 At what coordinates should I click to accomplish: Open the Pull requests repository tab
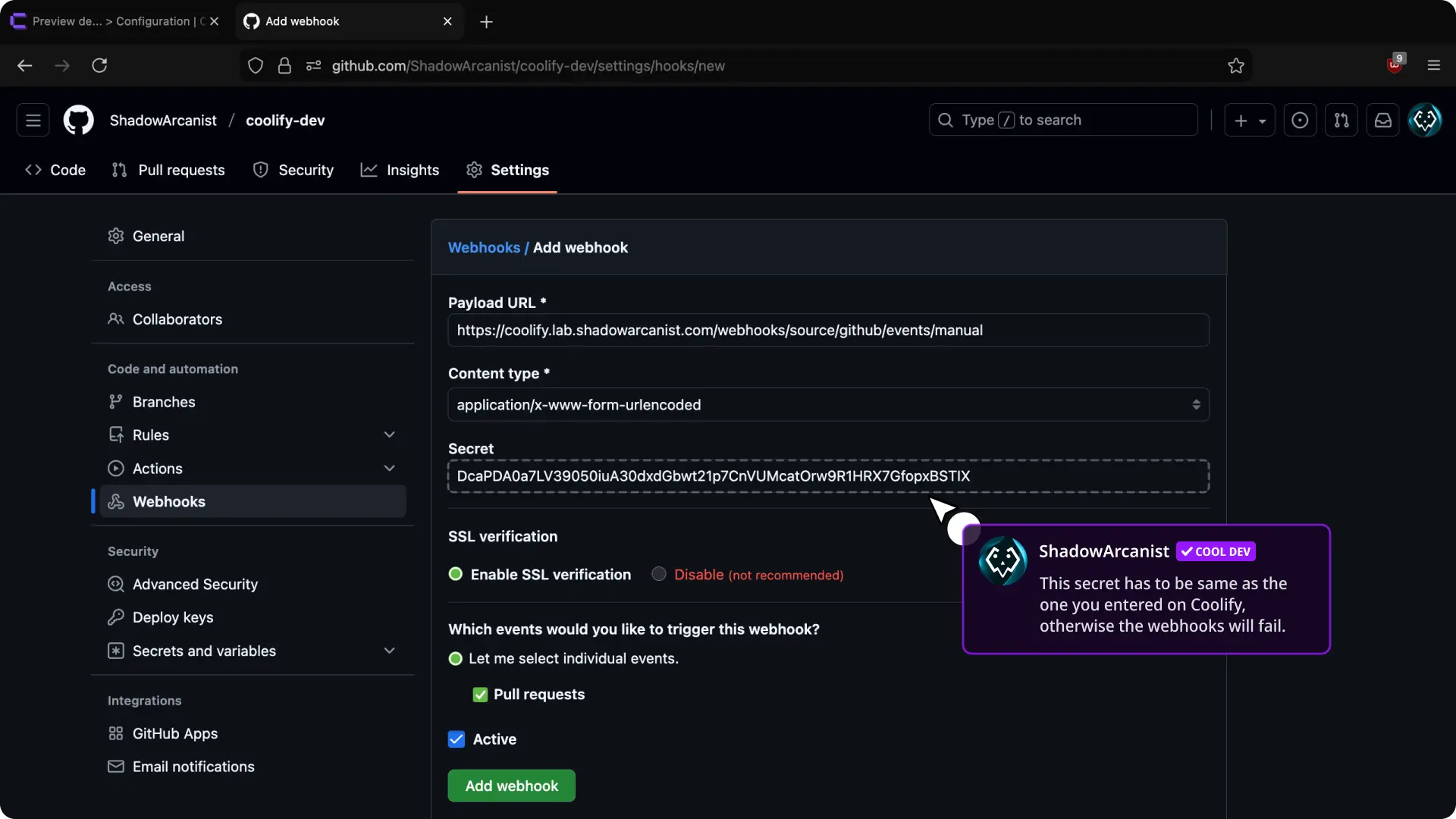tap(168, 171)
